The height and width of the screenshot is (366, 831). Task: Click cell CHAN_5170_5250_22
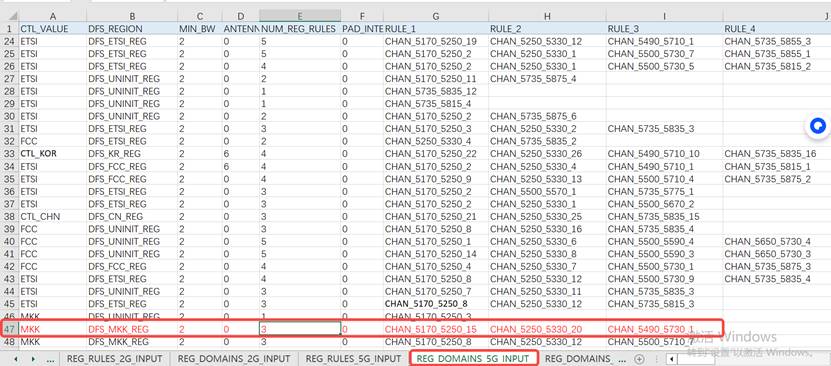click(x=436, y=154)
